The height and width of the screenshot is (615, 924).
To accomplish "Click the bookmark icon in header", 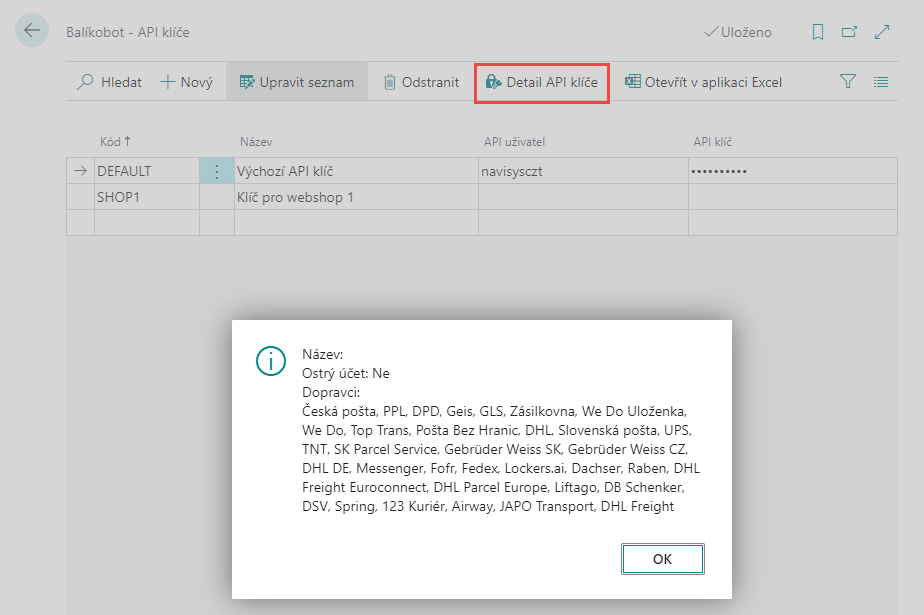I will (817, 32).
